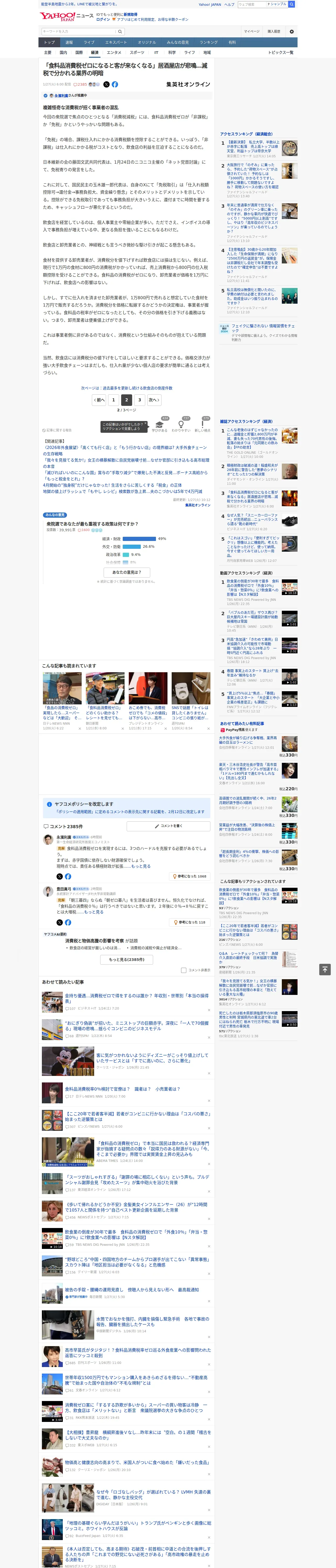The width and height of the screenshot is (336, 1568).
Task: Open the settings gear beside 購入履歴
Action: (292, 31)
